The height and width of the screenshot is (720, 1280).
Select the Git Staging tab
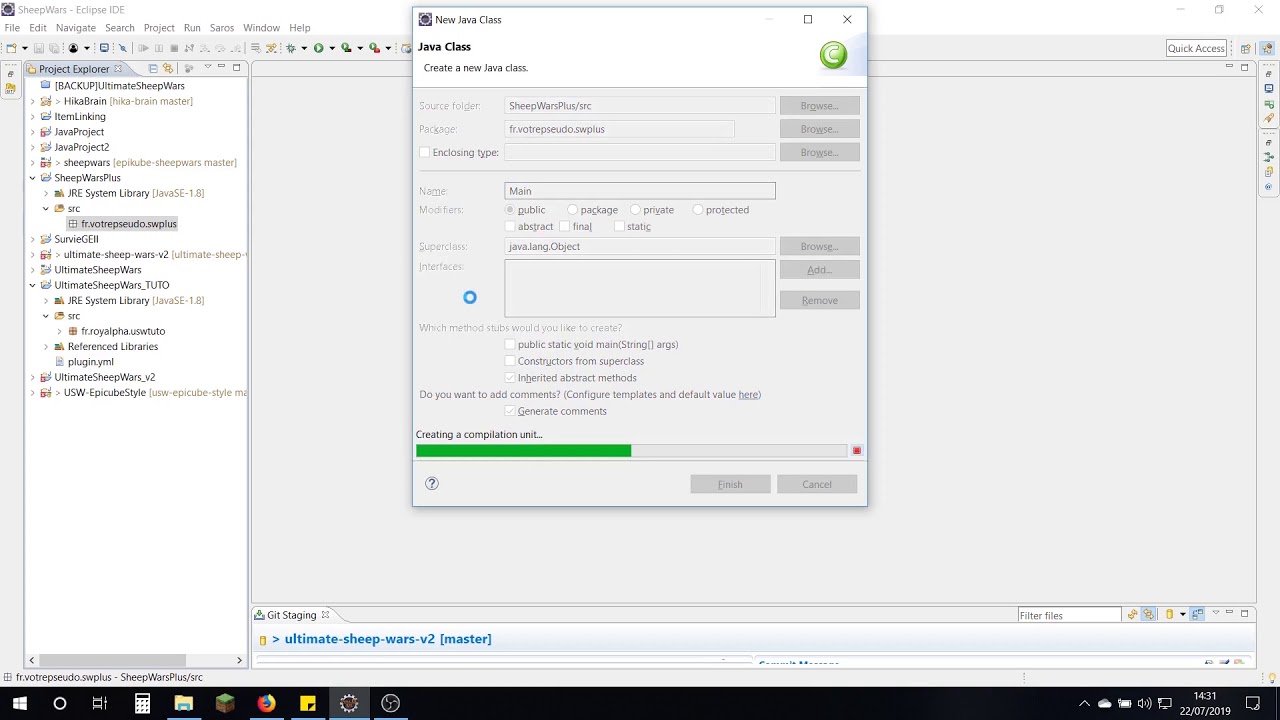291,615
